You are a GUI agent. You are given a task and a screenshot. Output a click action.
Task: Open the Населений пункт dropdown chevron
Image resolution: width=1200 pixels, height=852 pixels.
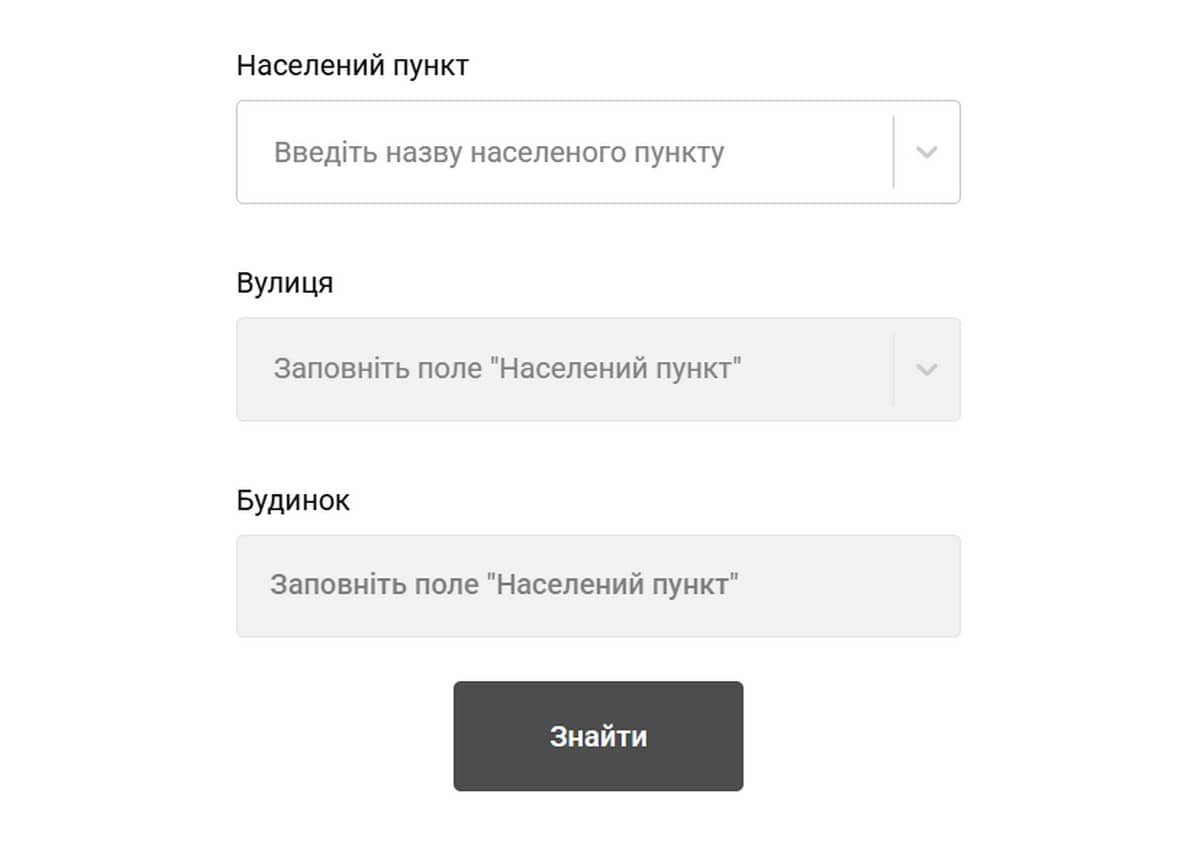click(x=927, y=153)
